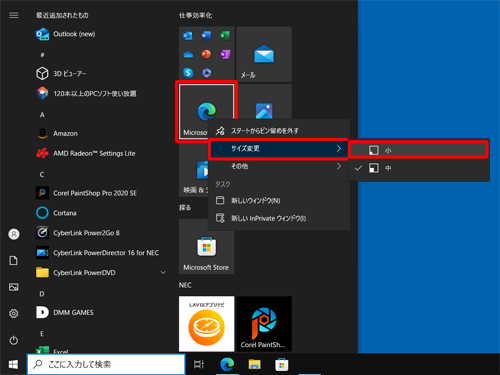The height and width of the screenshot is (375, 500).
Task: Open Settings gear in Start sidebar
Action: point(14,314)
